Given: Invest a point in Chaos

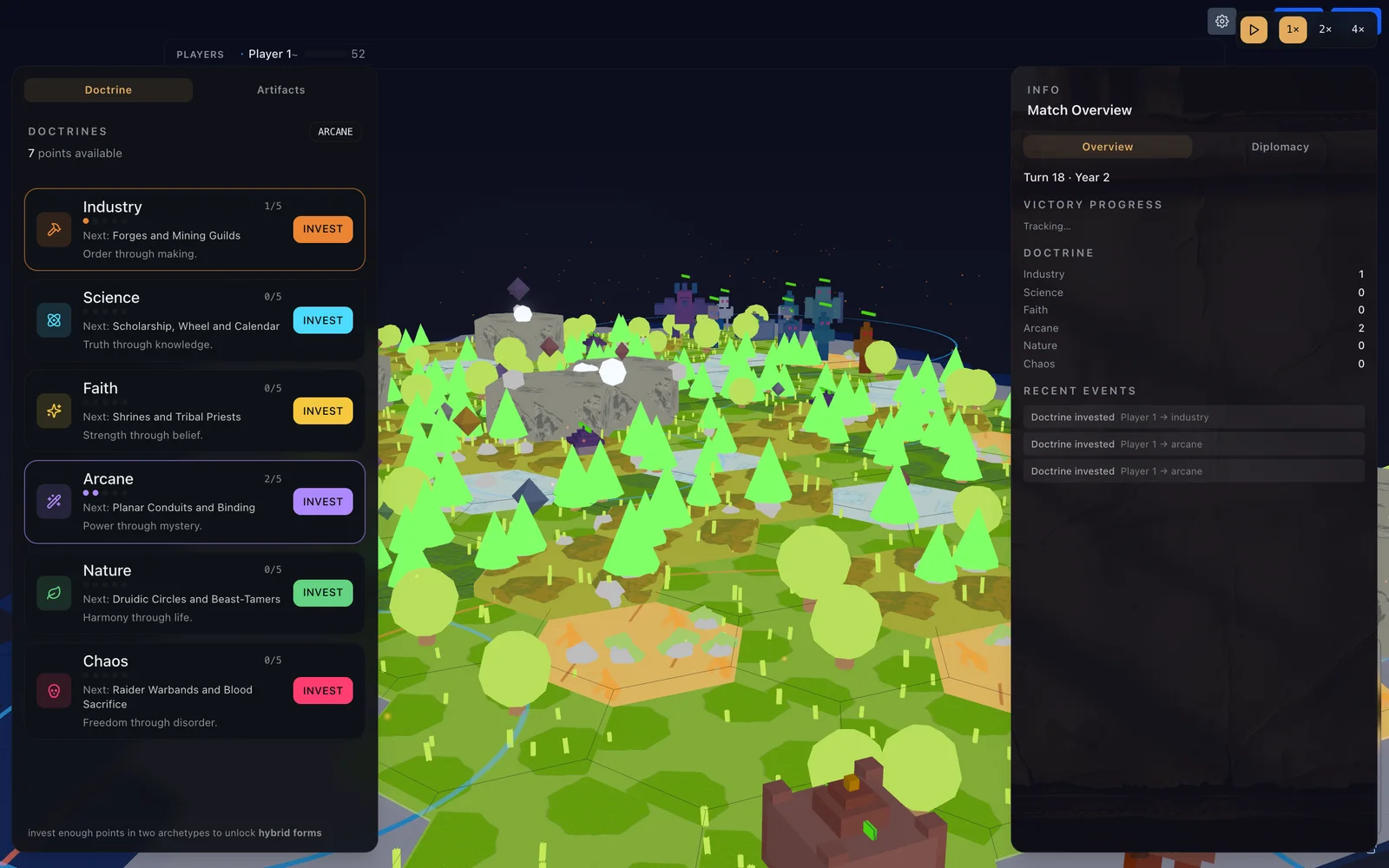Looking at the screenshot, I should point(323,691).
